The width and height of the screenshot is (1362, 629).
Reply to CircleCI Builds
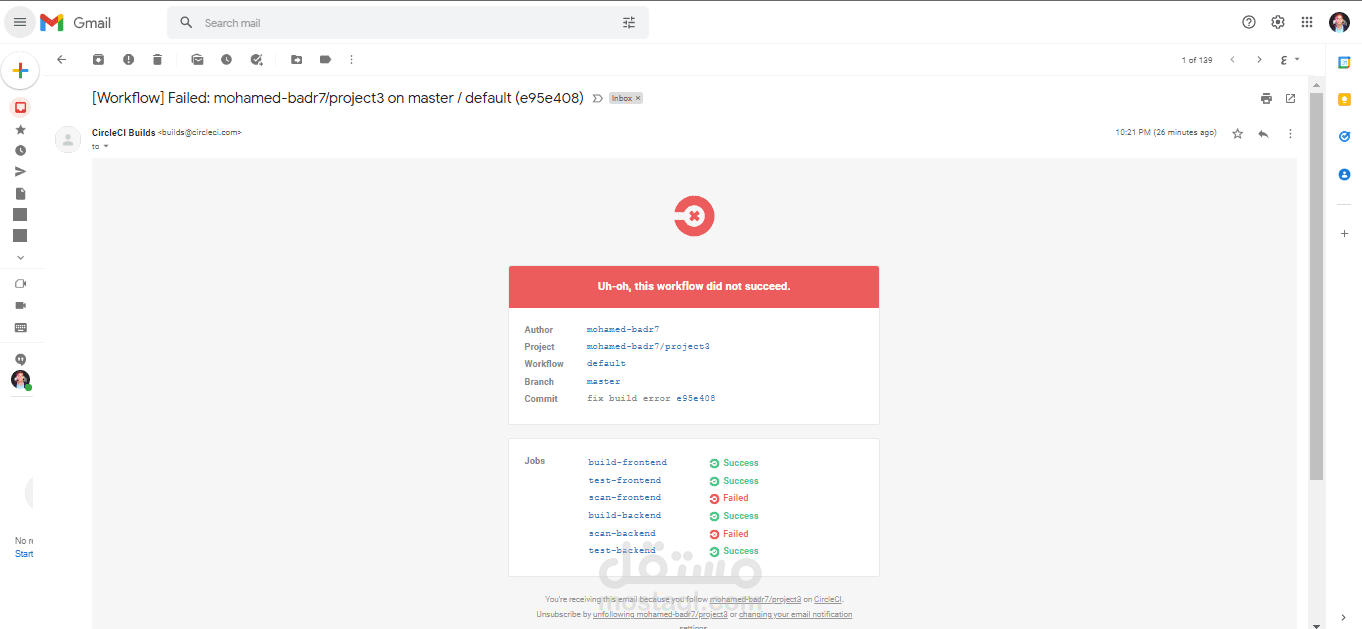(1263, 133)
